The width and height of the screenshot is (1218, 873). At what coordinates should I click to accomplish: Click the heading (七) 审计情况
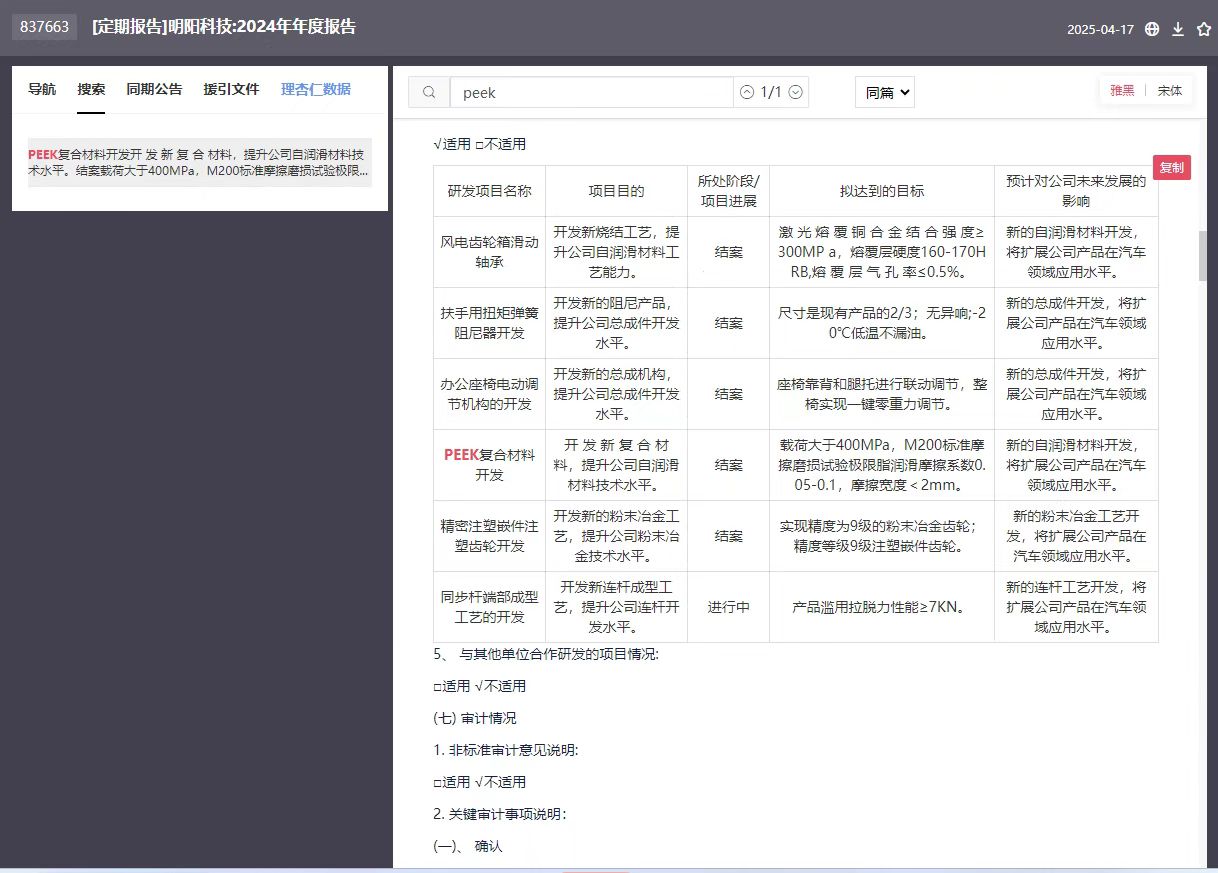point(475,718)
